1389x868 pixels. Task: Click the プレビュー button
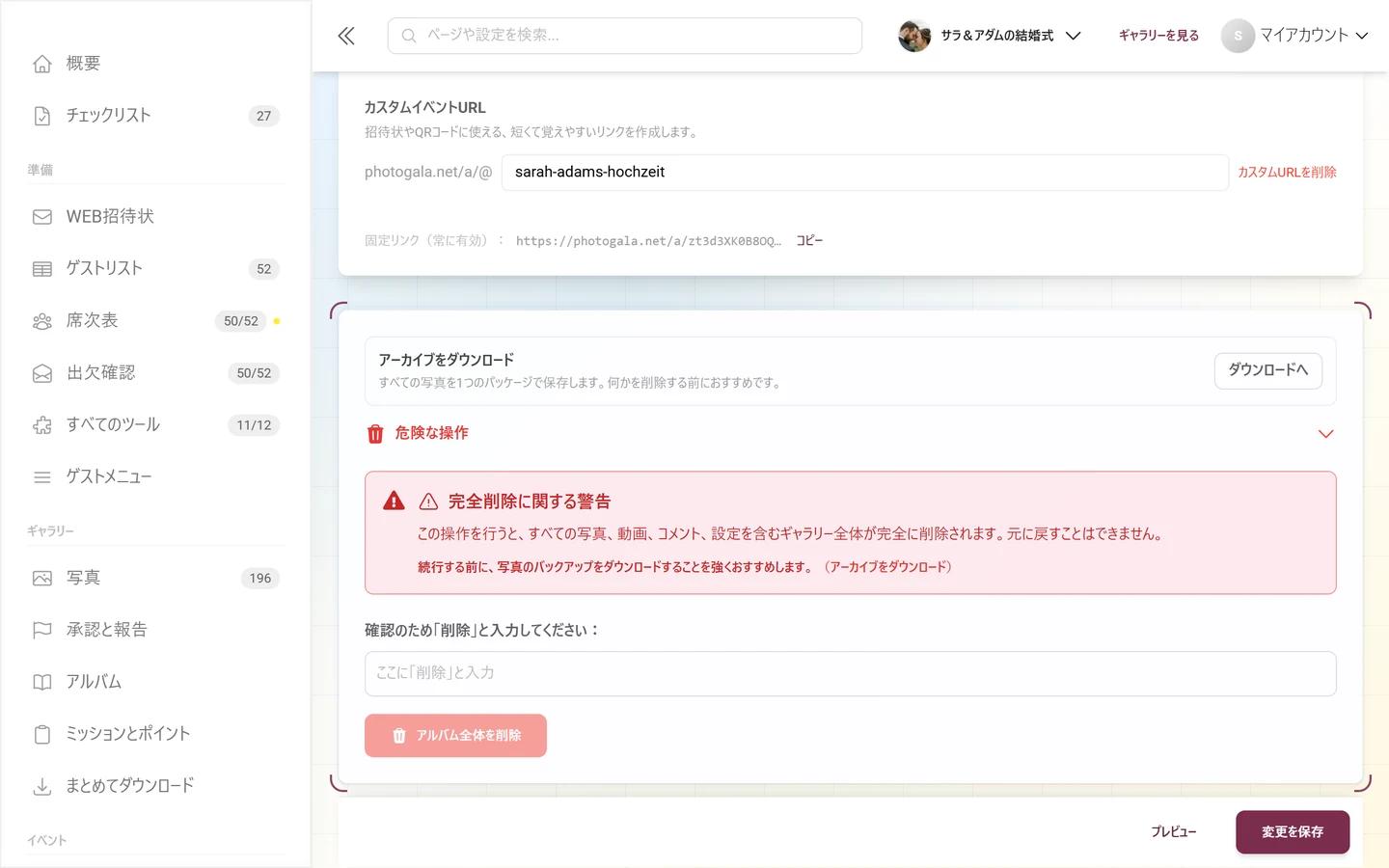(1174, 832)
